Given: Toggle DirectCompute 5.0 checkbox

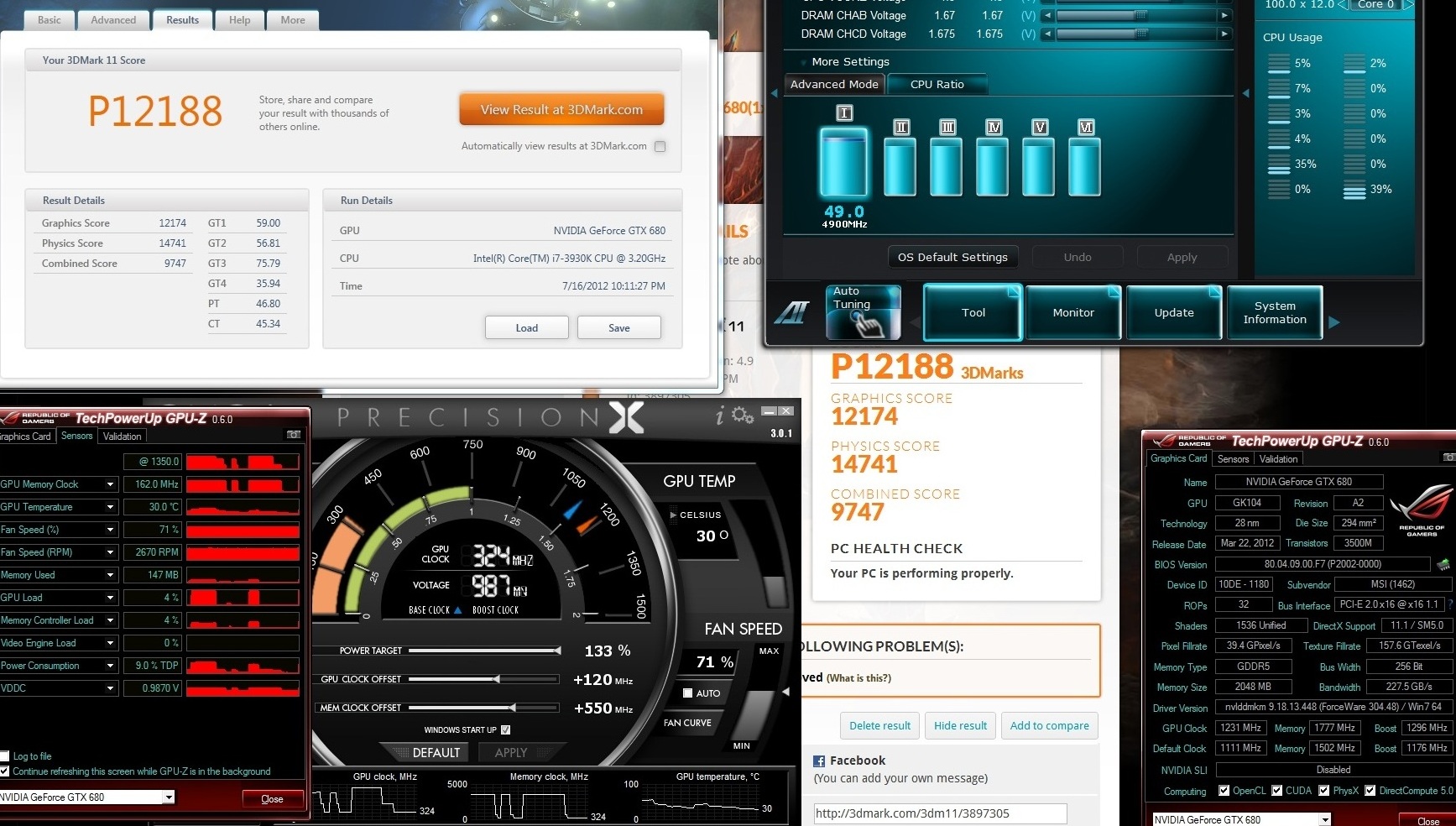Looking at the screenshot, I should tap(1370, 791).
